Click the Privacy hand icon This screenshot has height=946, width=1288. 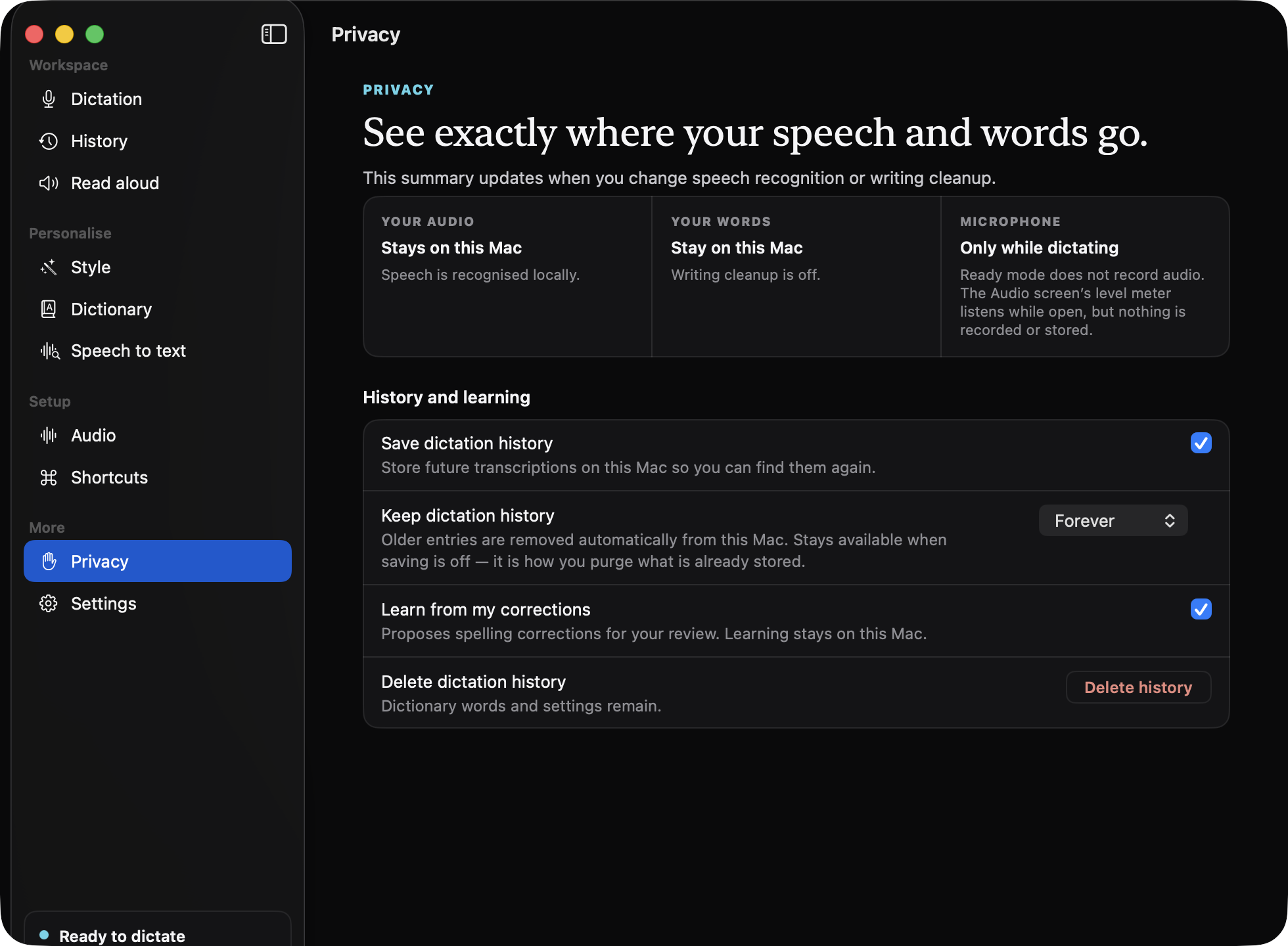[49, 562]
